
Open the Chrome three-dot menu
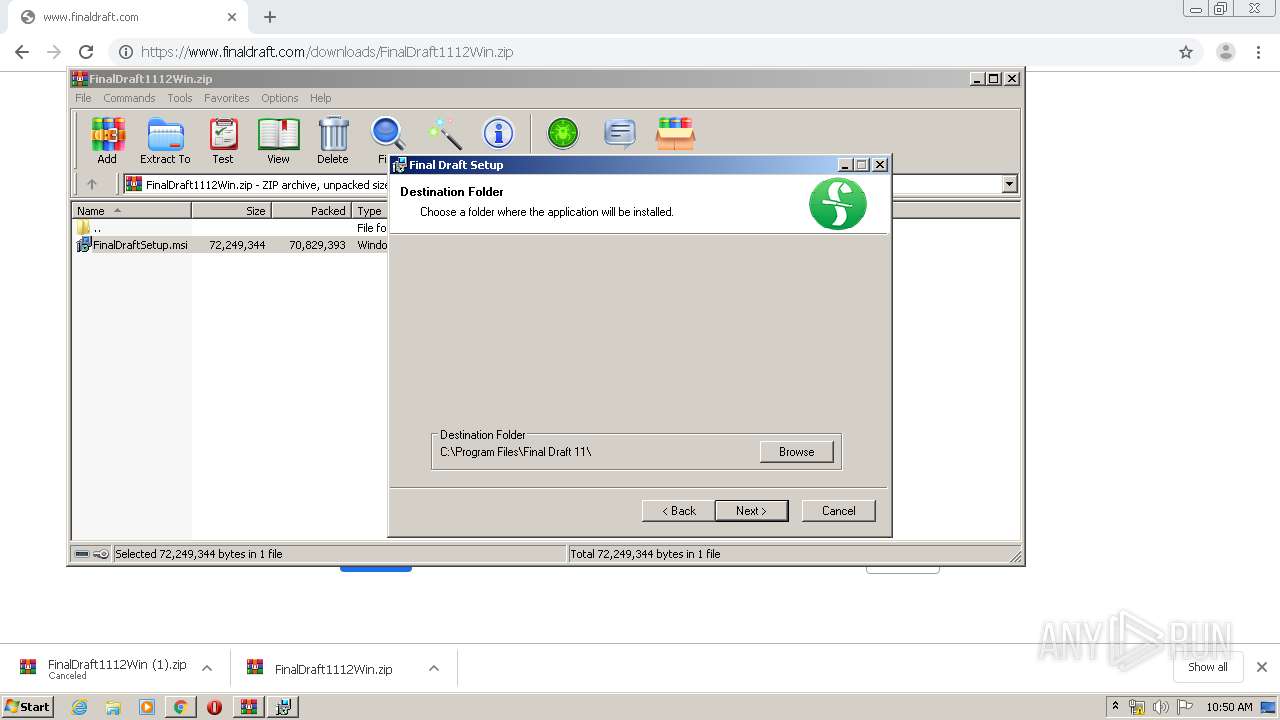(1258, 52)
